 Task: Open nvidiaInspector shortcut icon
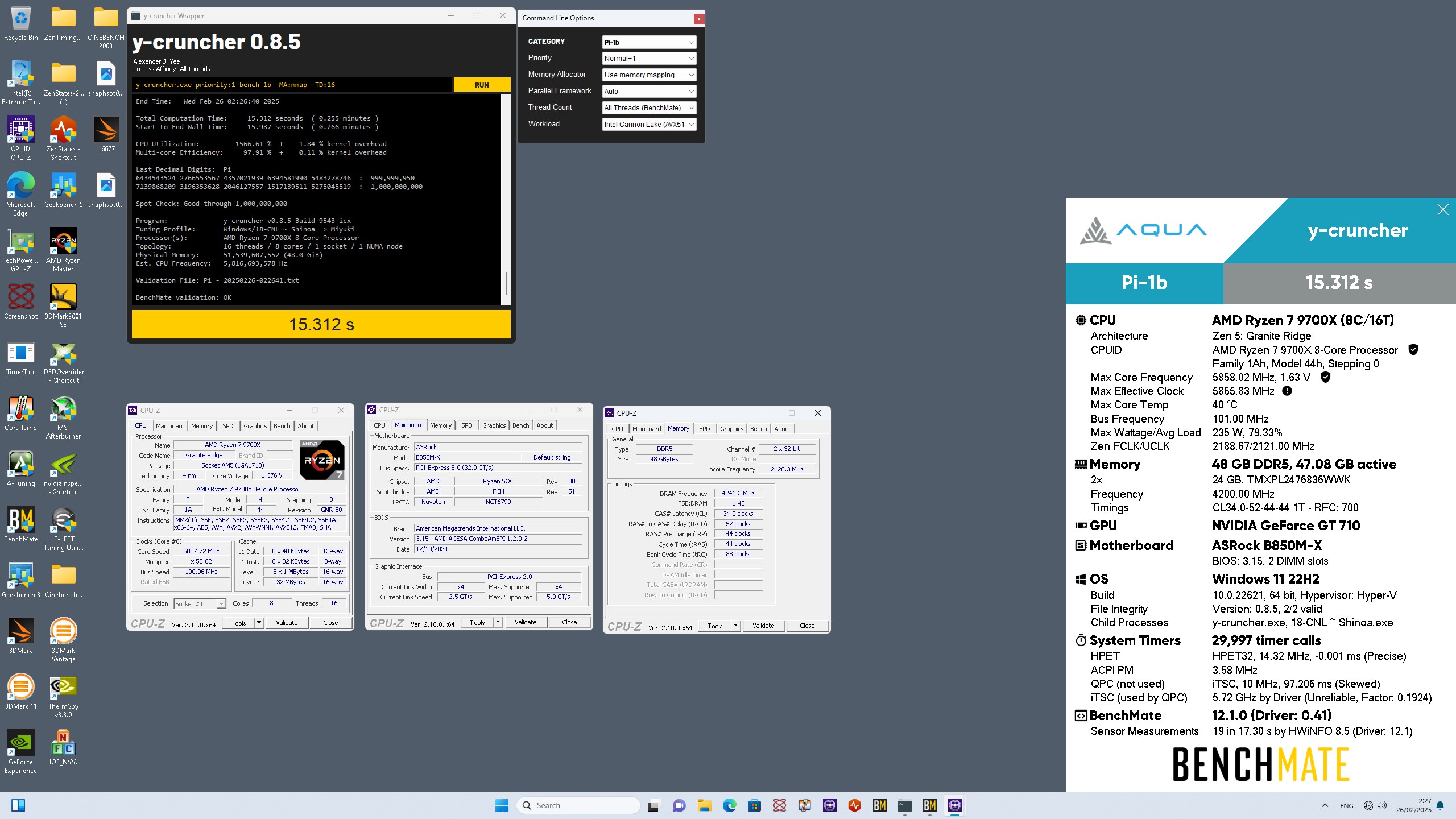pos(63,473)
